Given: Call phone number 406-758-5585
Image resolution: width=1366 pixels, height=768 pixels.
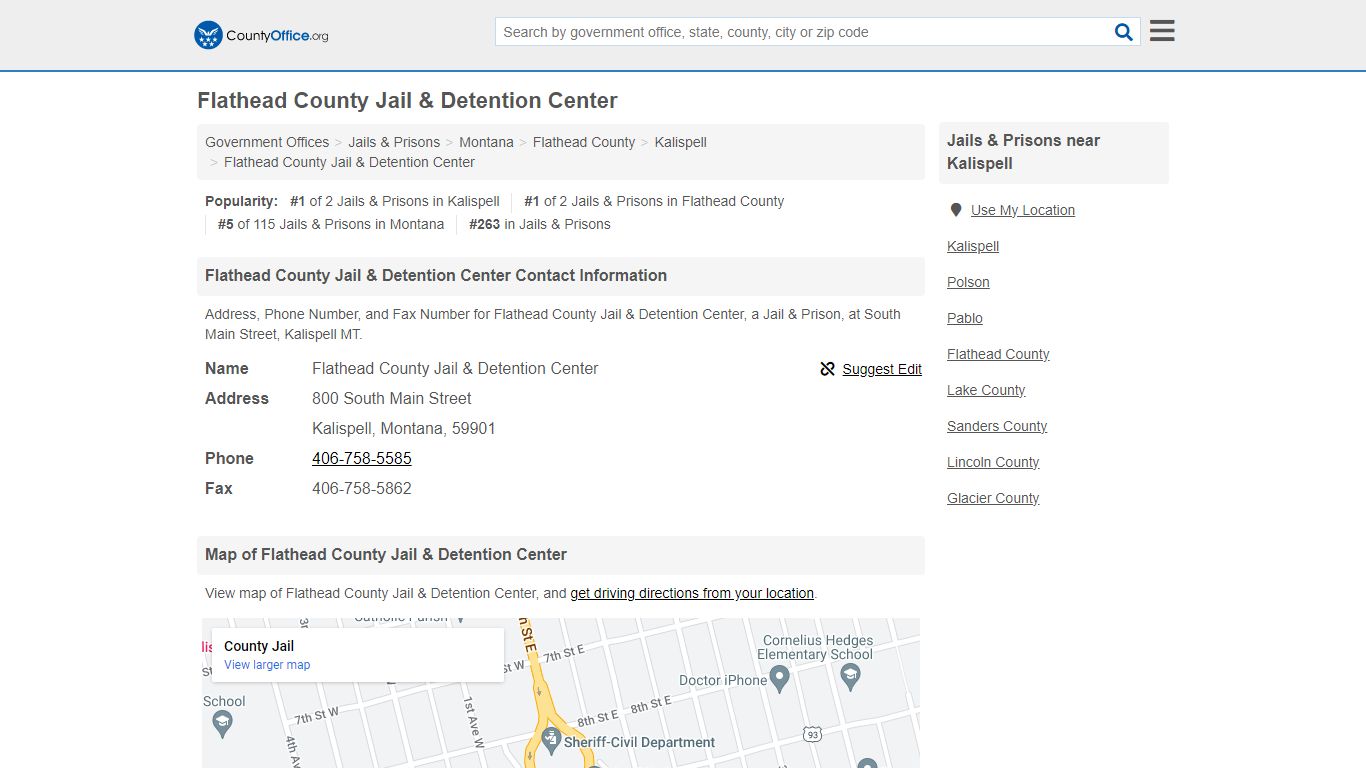Looking at the screenshot, I should (x=362, y=458).
